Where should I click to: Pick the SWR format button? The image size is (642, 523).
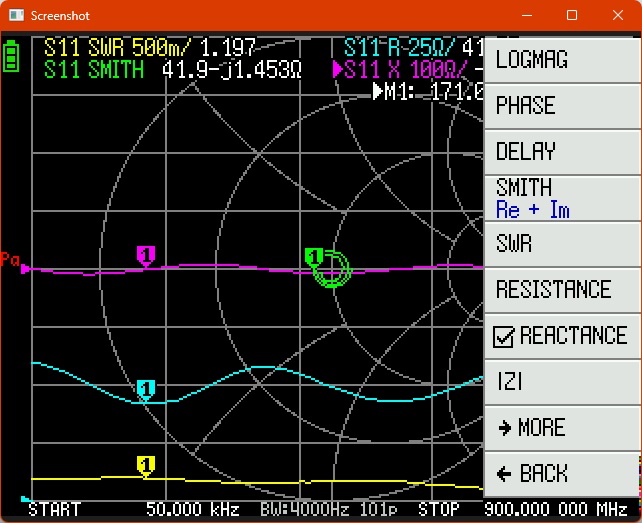pos(562,243)
